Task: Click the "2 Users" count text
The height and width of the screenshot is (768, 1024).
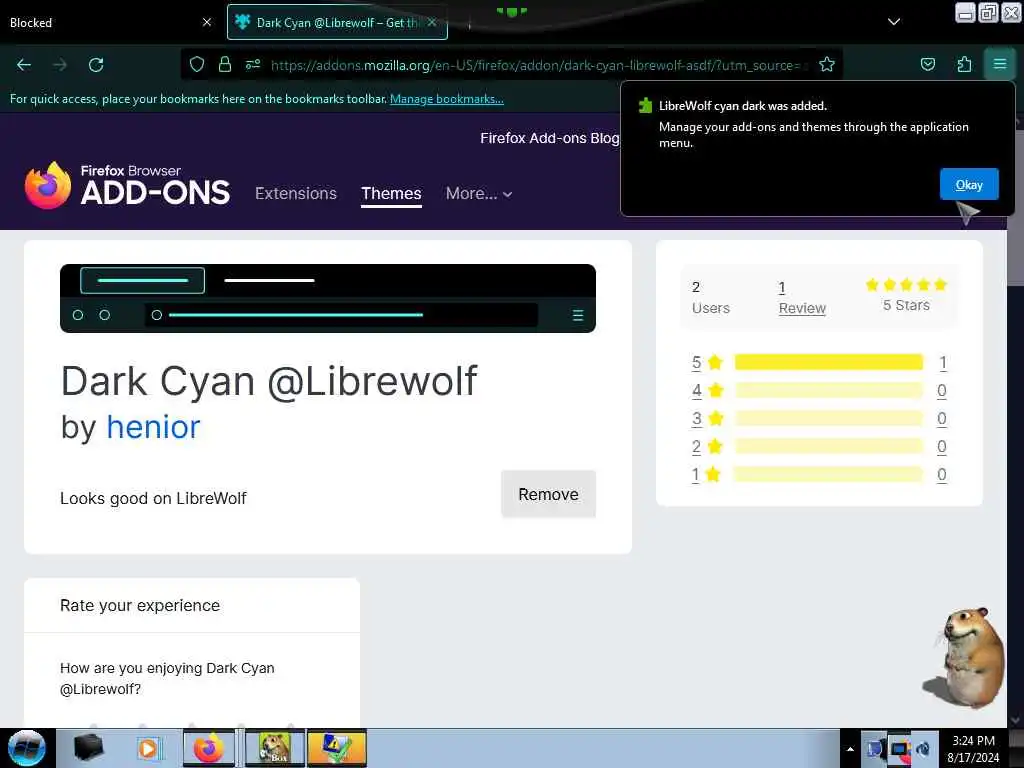Action: 711,298
